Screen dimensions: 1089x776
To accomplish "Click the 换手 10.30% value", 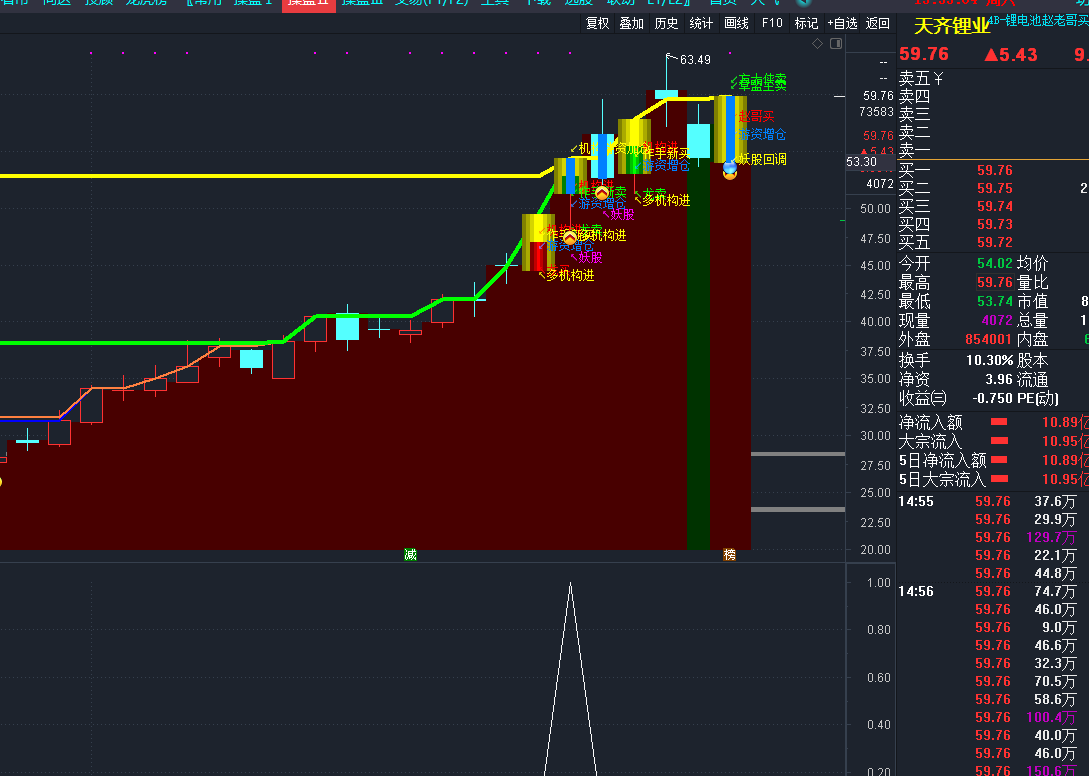I will [990, 361].
